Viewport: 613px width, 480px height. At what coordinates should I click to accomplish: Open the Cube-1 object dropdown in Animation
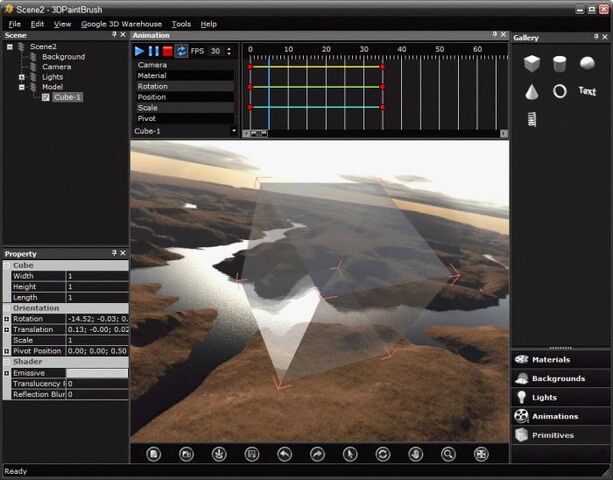pyautogui.click(x=185, y=131)
